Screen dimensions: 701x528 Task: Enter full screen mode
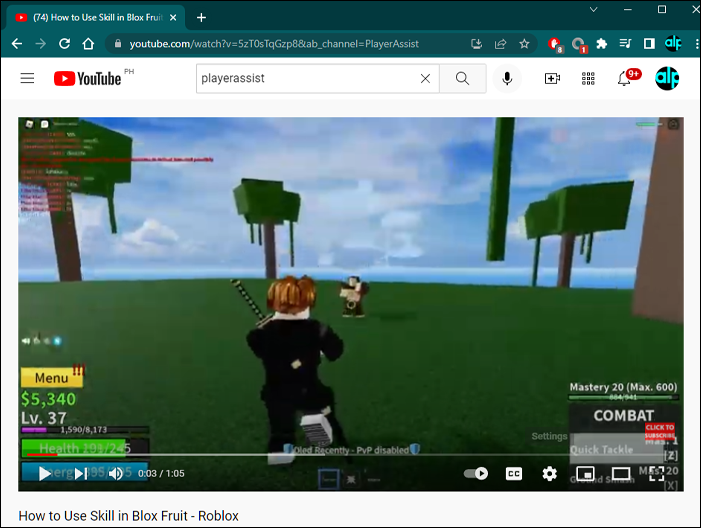coord(656,473)
